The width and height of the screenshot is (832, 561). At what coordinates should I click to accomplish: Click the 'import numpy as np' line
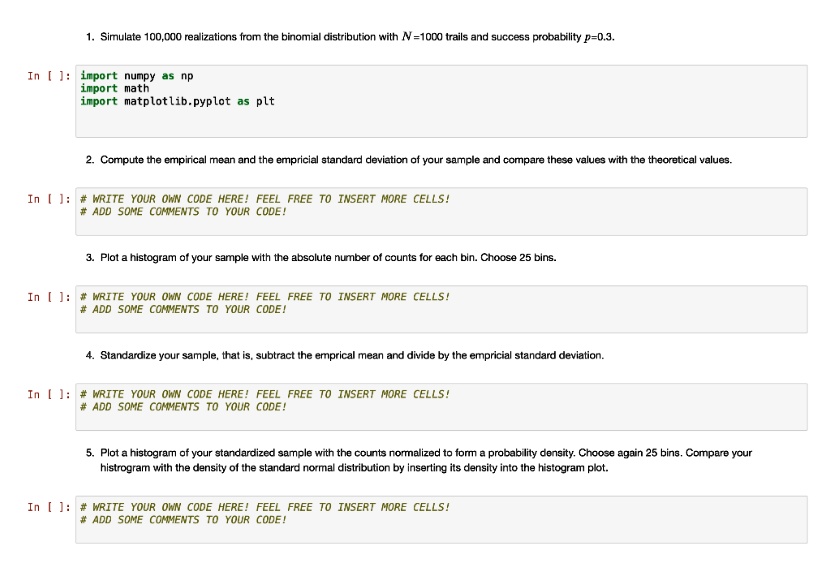(x=137, y=76)
